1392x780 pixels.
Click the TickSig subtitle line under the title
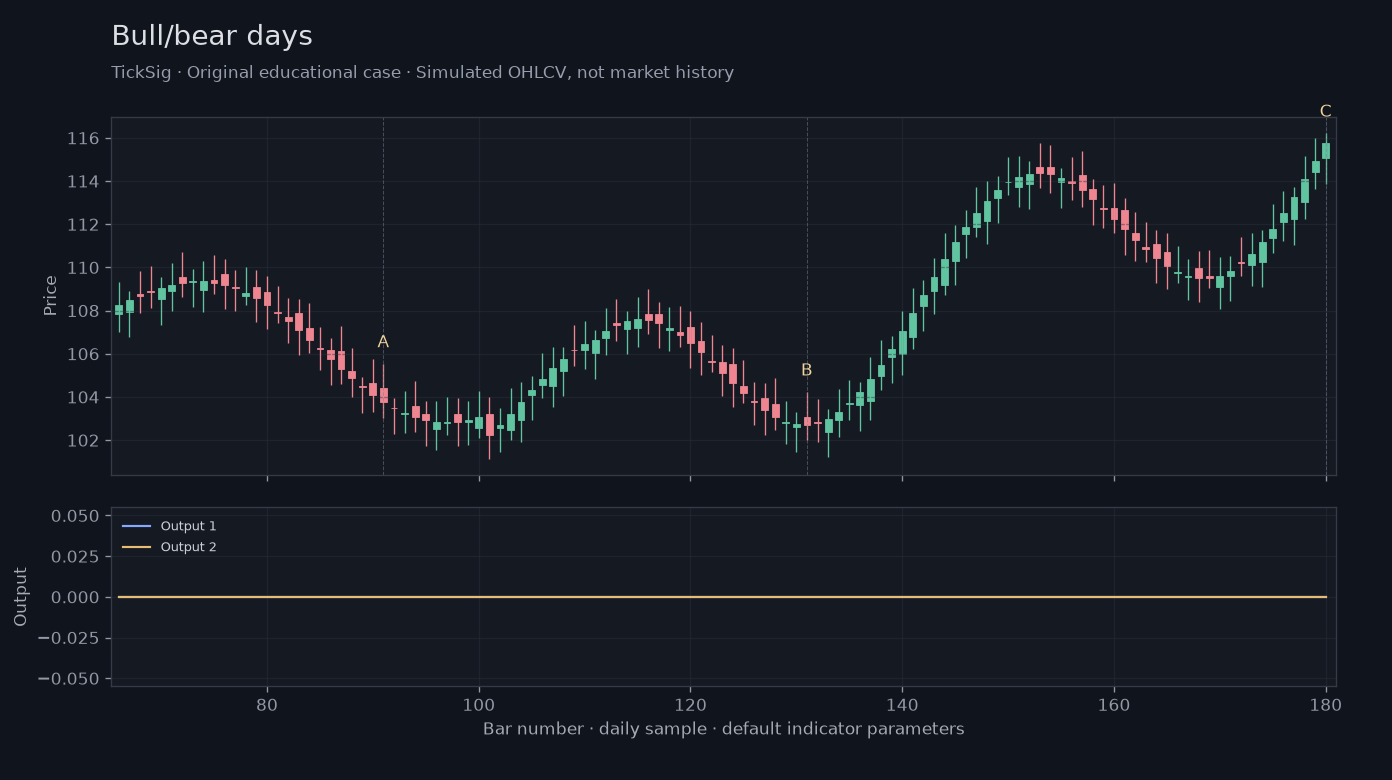423,73
